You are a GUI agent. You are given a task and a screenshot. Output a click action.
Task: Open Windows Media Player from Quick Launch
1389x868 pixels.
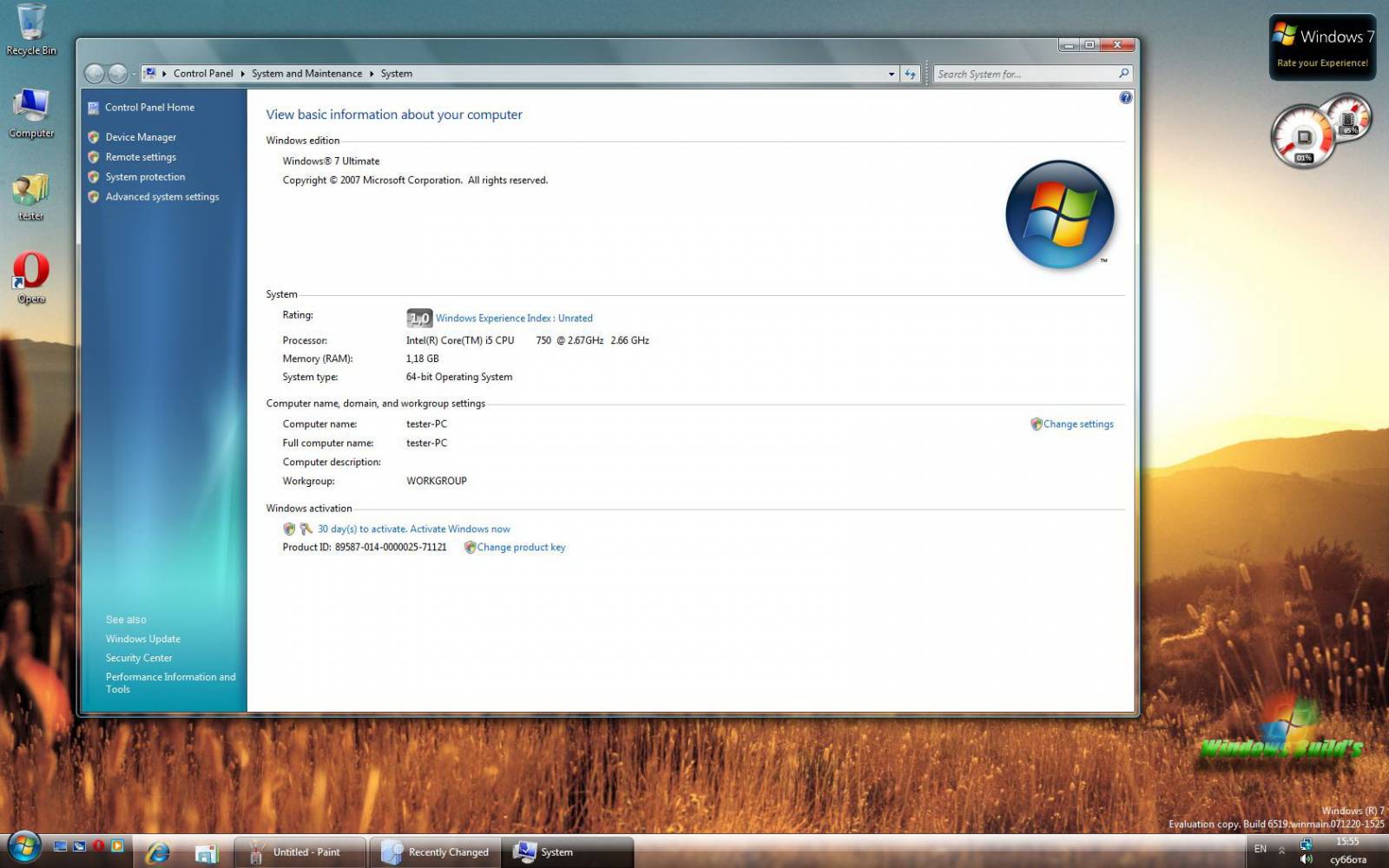pyautogui.click(x=117, y=845)
